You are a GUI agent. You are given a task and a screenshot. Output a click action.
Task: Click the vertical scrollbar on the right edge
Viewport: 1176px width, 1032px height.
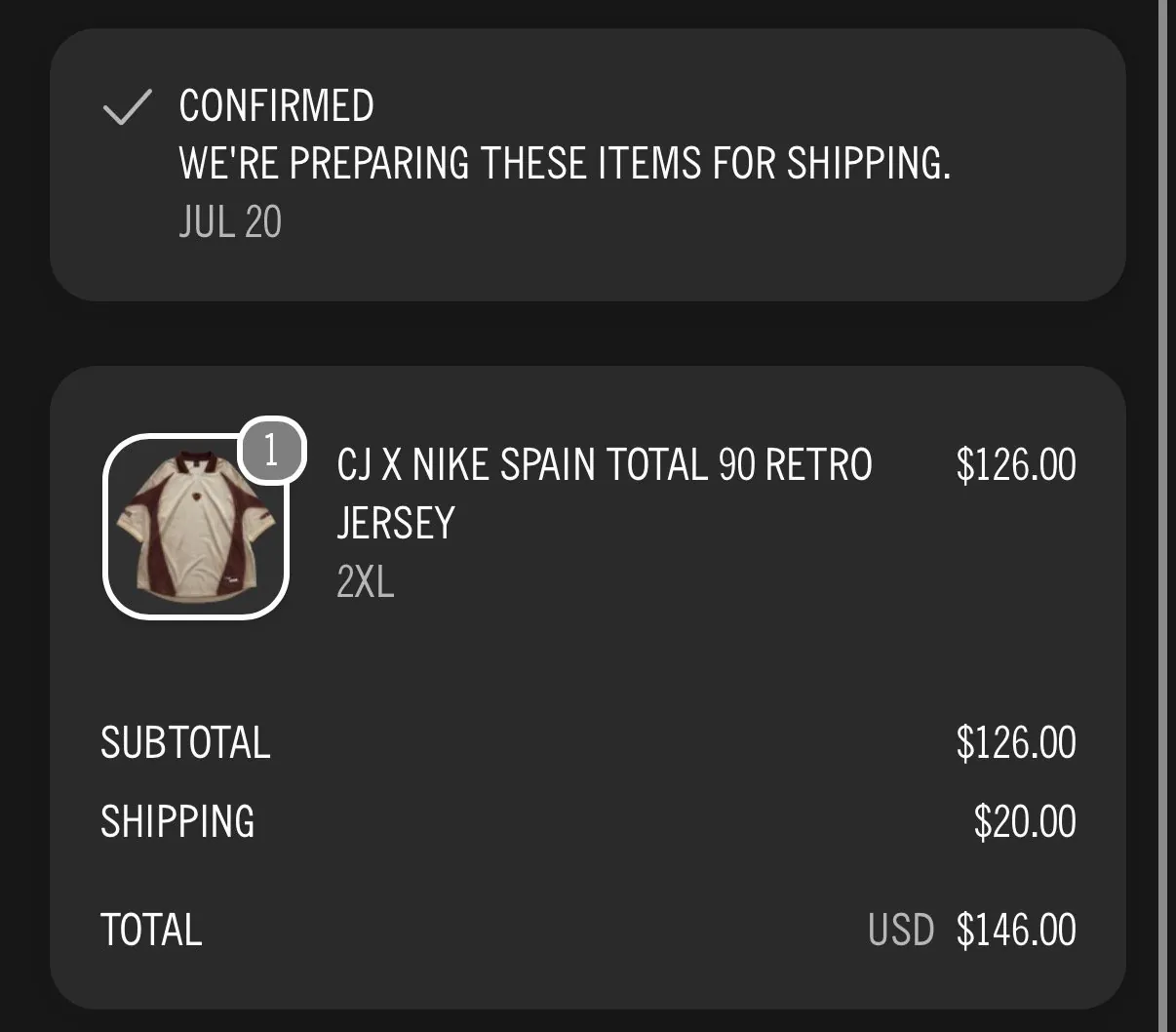coord(1164,516)
